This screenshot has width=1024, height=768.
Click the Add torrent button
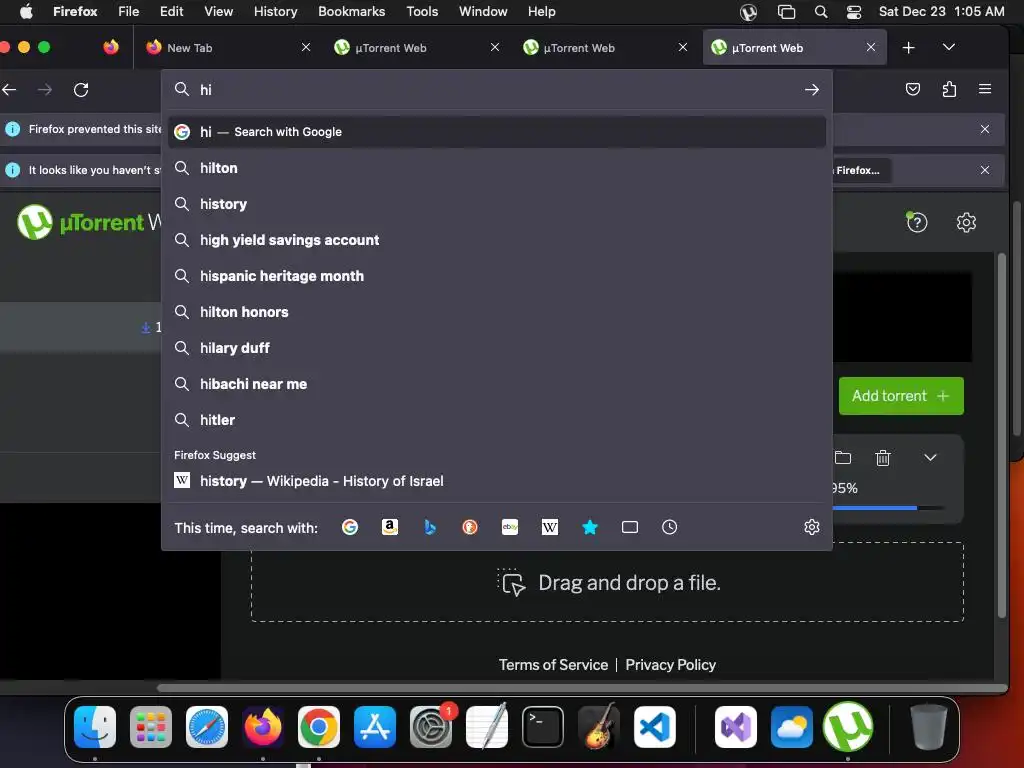(901, 396)
